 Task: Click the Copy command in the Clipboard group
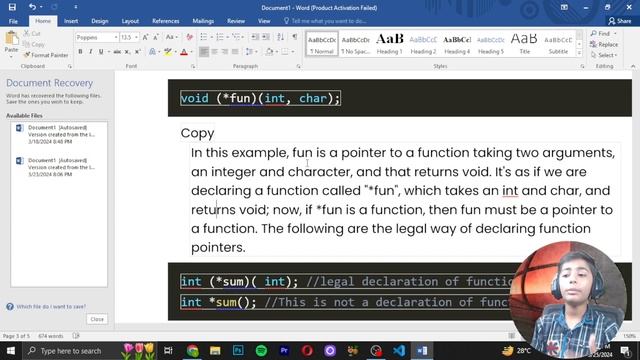tap(34, 44)
